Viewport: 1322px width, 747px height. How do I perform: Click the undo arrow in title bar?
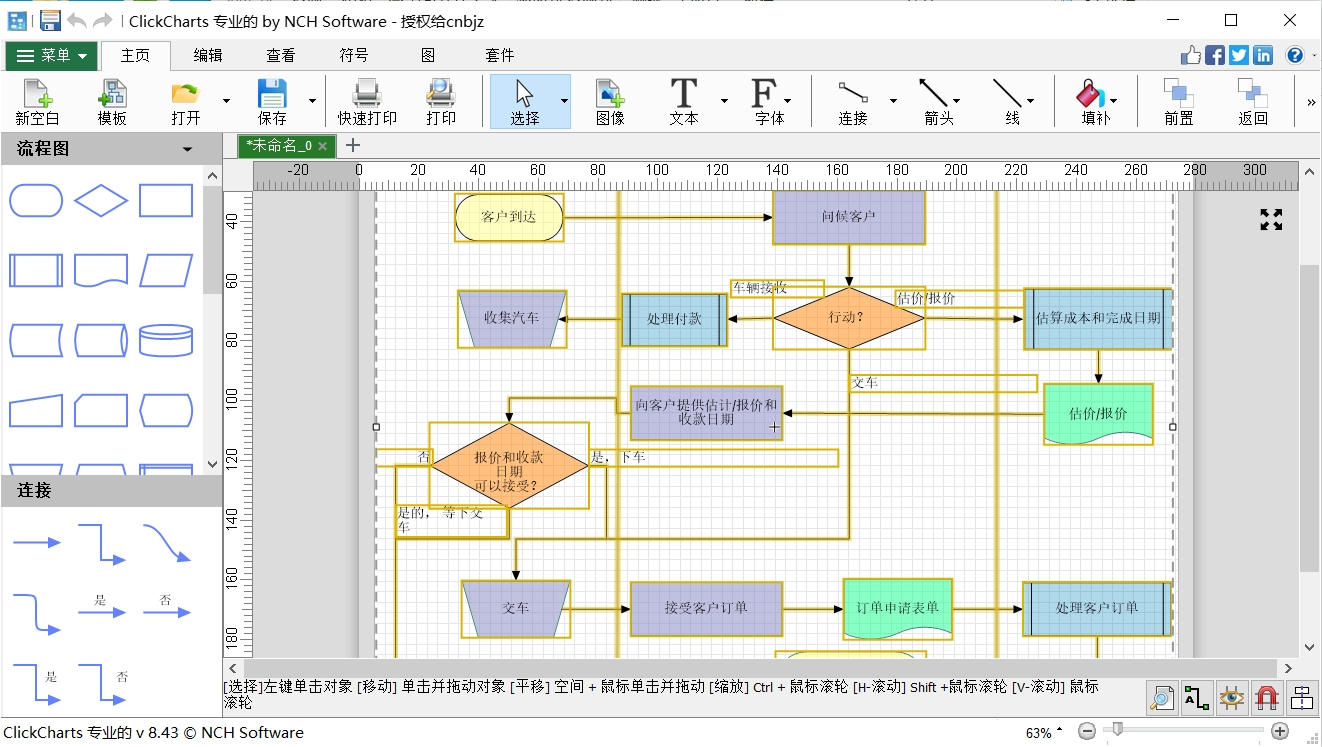[x=77, y=20]
